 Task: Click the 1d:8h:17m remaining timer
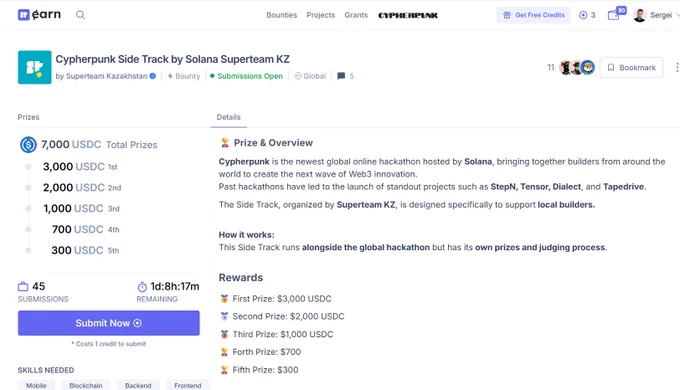175,286
